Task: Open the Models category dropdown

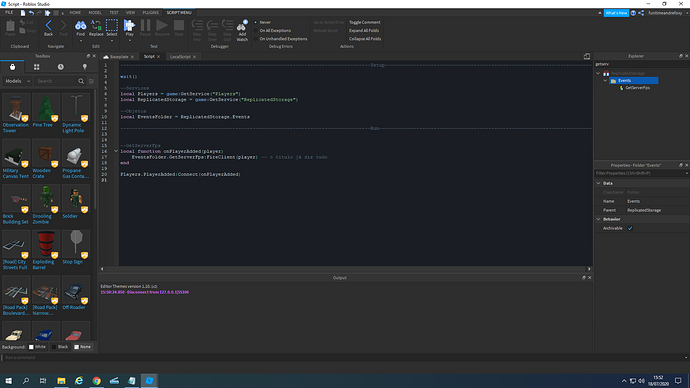Action: pos(17,81)
